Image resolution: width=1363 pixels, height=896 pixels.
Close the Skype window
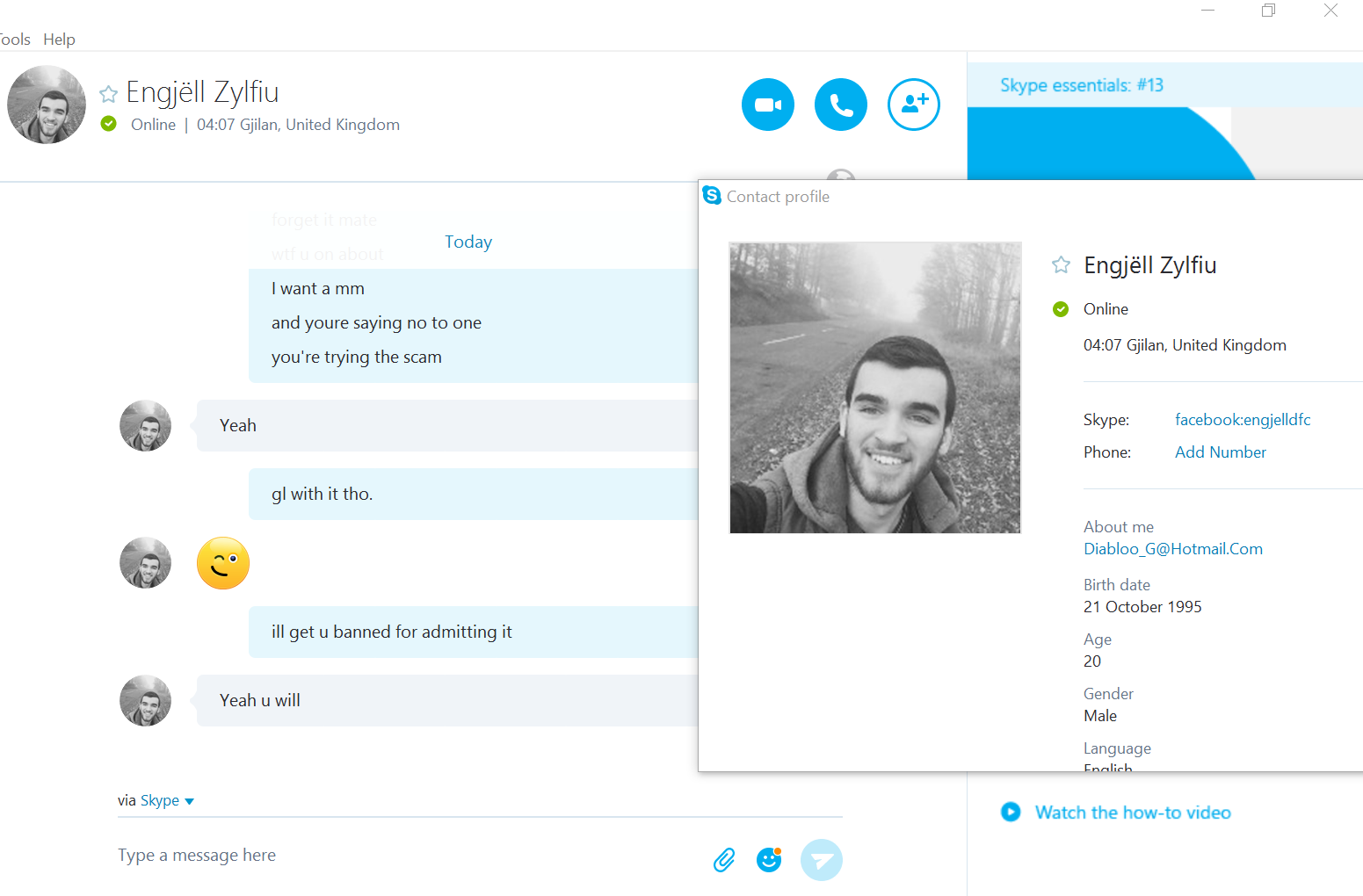click(x=1330, y=11)
